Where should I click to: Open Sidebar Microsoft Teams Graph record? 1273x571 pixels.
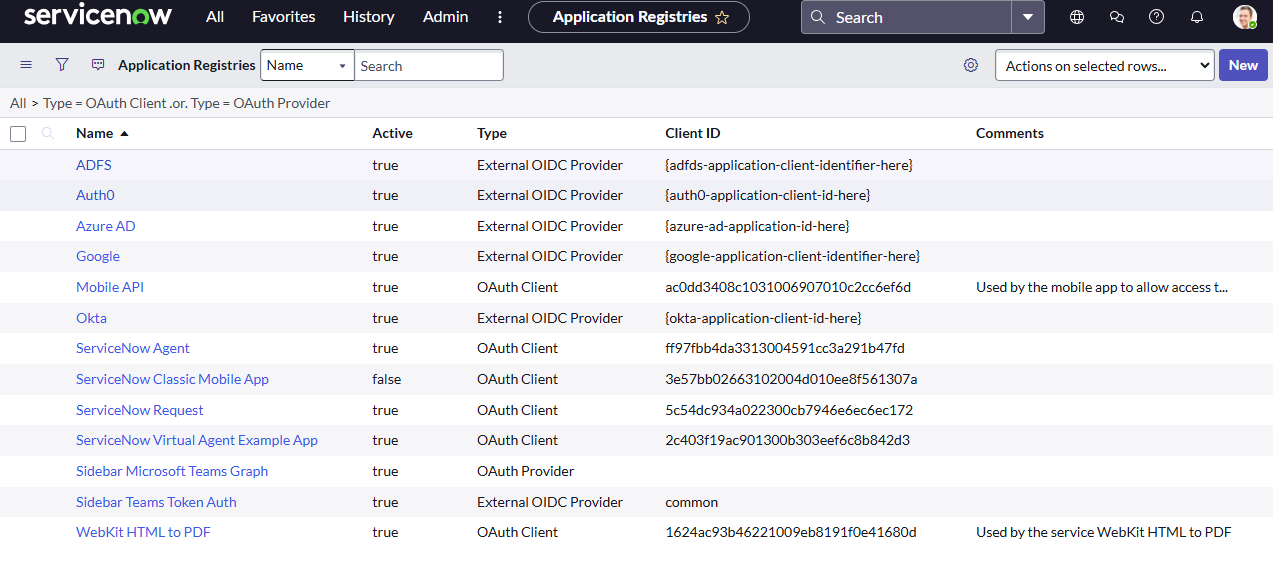coord(172,471)
